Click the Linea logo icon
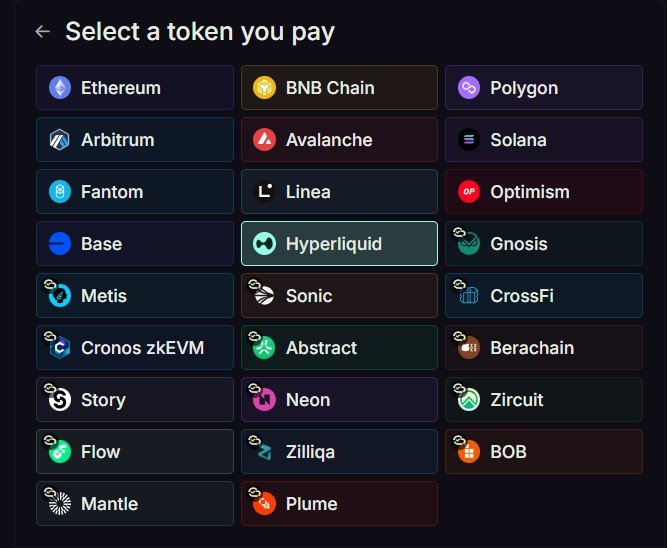667x548 pixels. (x=265, y=191)
